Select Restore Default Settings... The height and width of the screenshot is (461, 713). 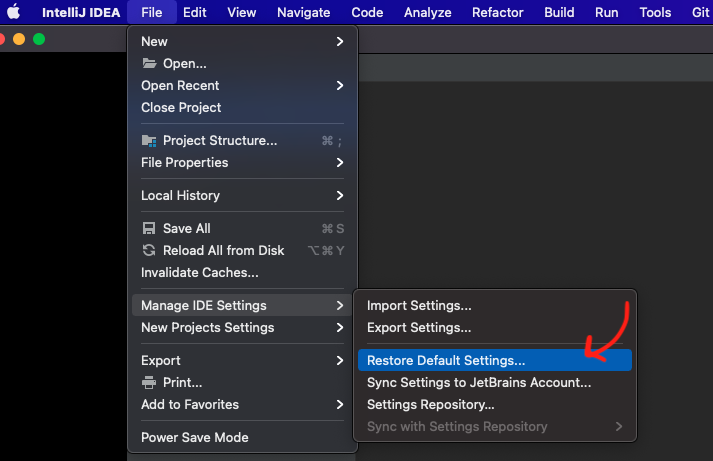(495, 360)
